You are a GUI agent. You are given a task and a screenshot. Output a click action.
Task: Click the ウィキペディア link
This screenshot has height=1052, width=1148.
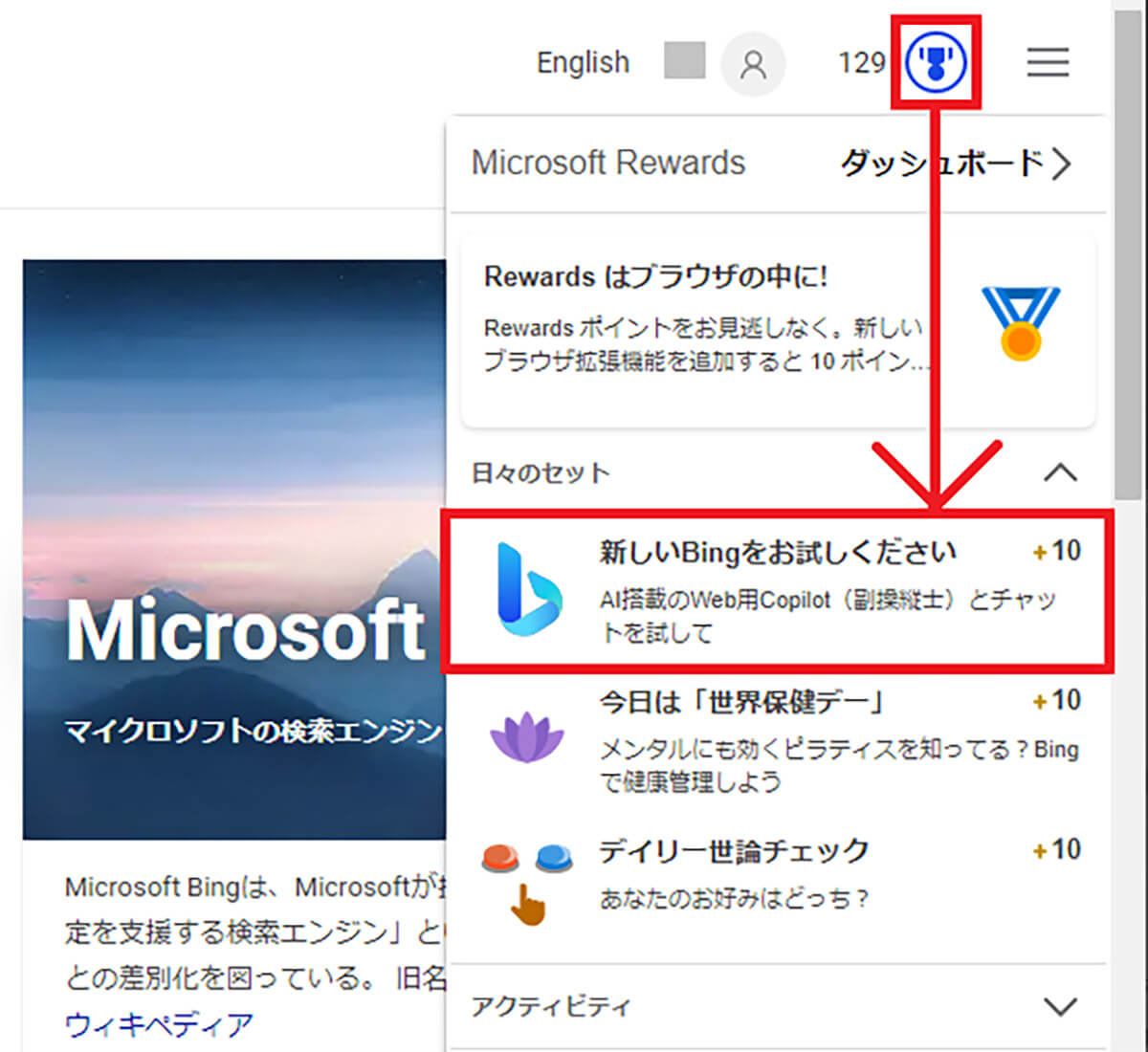(x=159, y=1024)
